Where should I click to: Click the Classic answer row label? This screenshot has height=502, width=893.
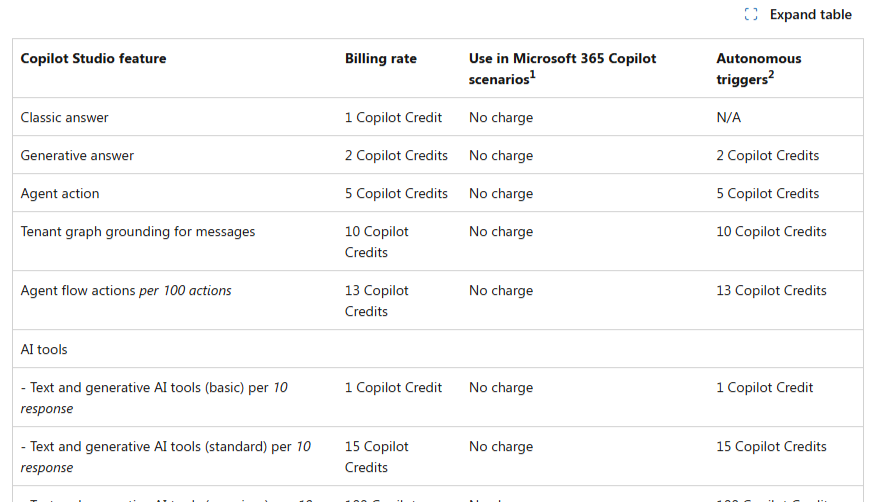65,118
